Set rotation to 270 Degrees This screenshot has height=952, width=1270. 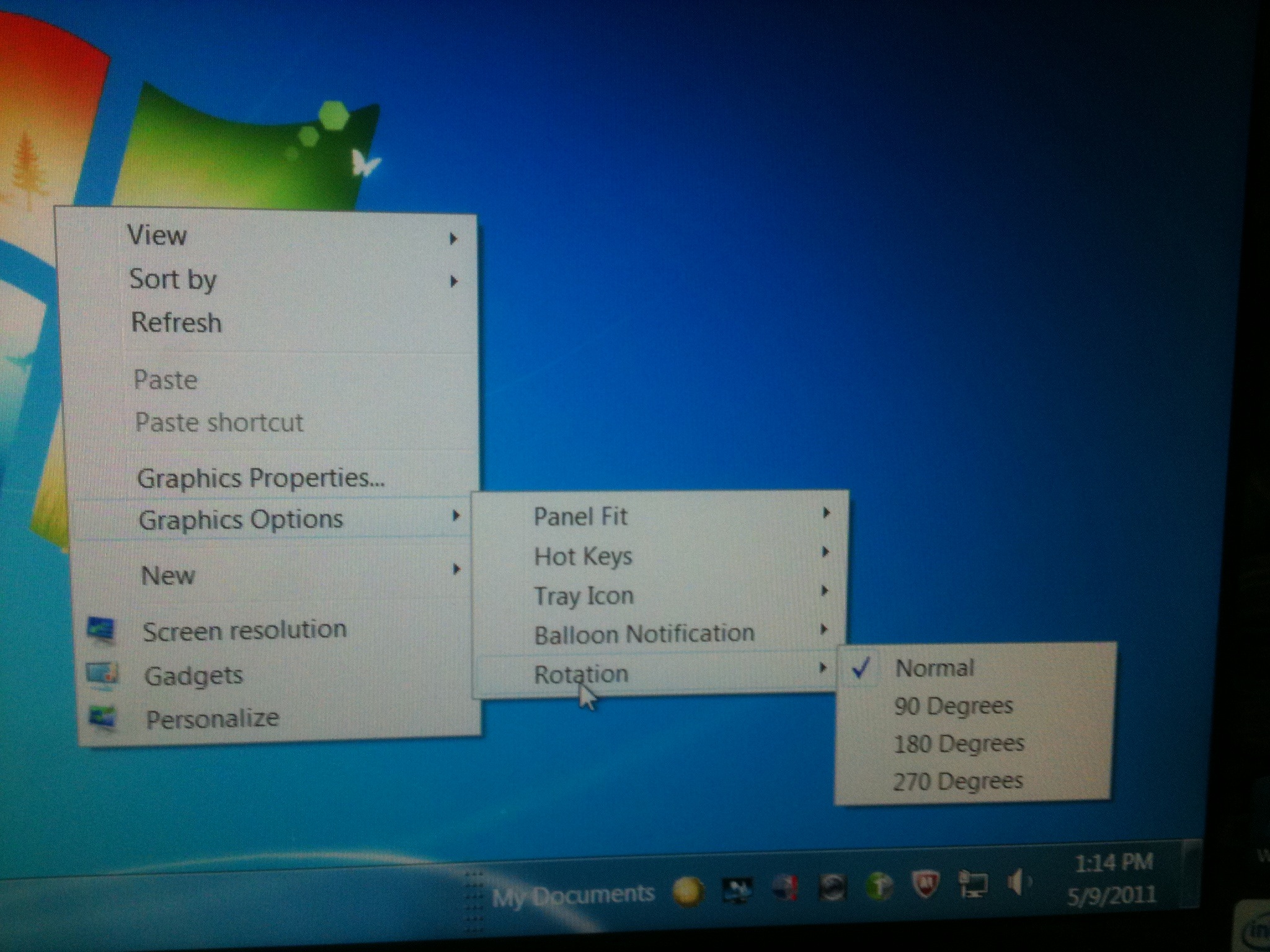(x=957, y=782)
